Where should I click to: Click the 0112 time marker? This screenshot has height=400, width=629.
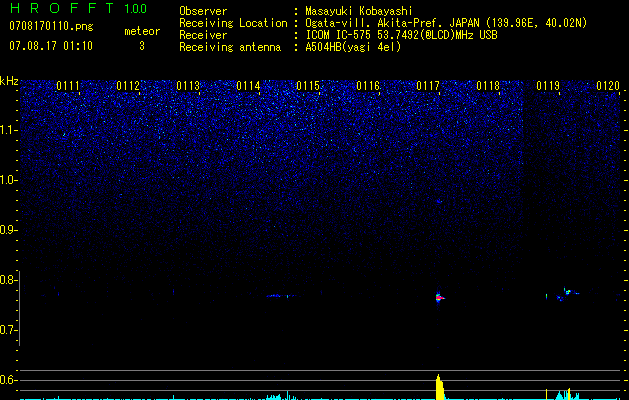pos(128,86)
